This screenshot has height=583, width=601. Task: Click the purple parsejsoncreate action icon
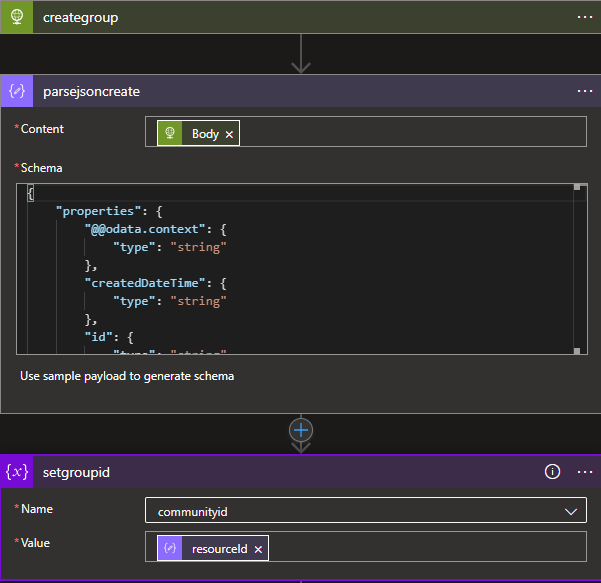pos(17,91)
